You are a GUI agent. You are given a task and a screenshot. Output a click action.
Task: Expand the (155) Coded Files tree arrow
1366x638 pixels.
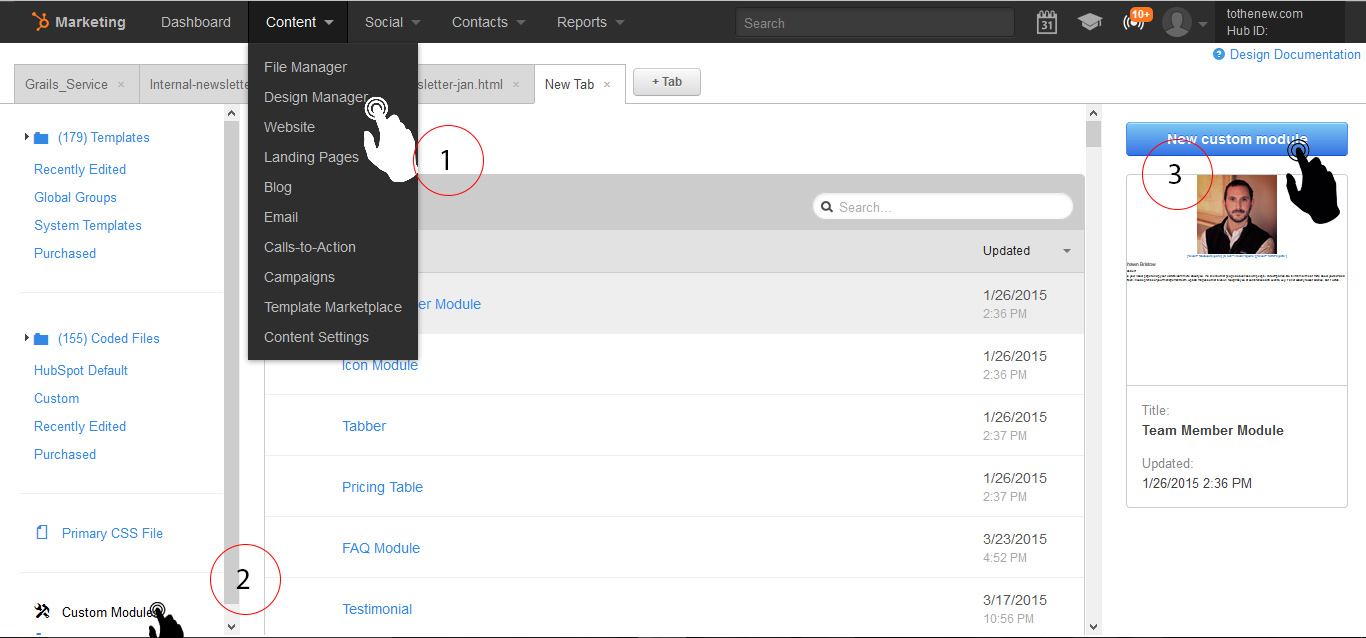coord(26,338)
